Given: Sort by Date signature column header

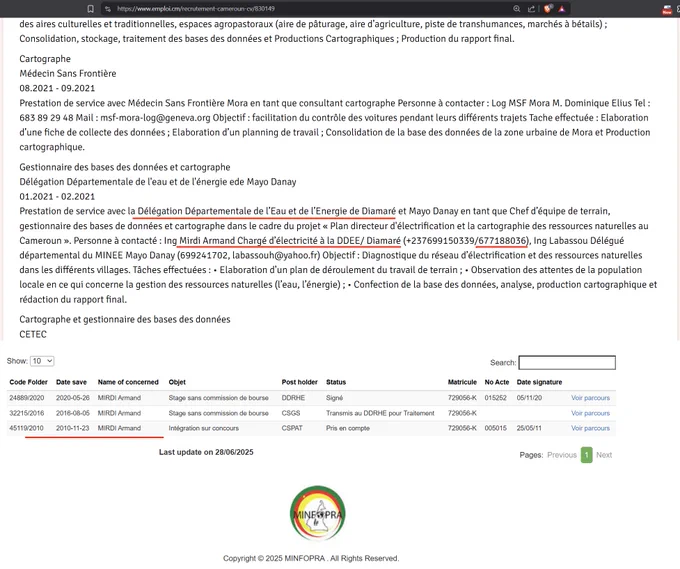Looking at the screenshot, I should tap(539, 382).
